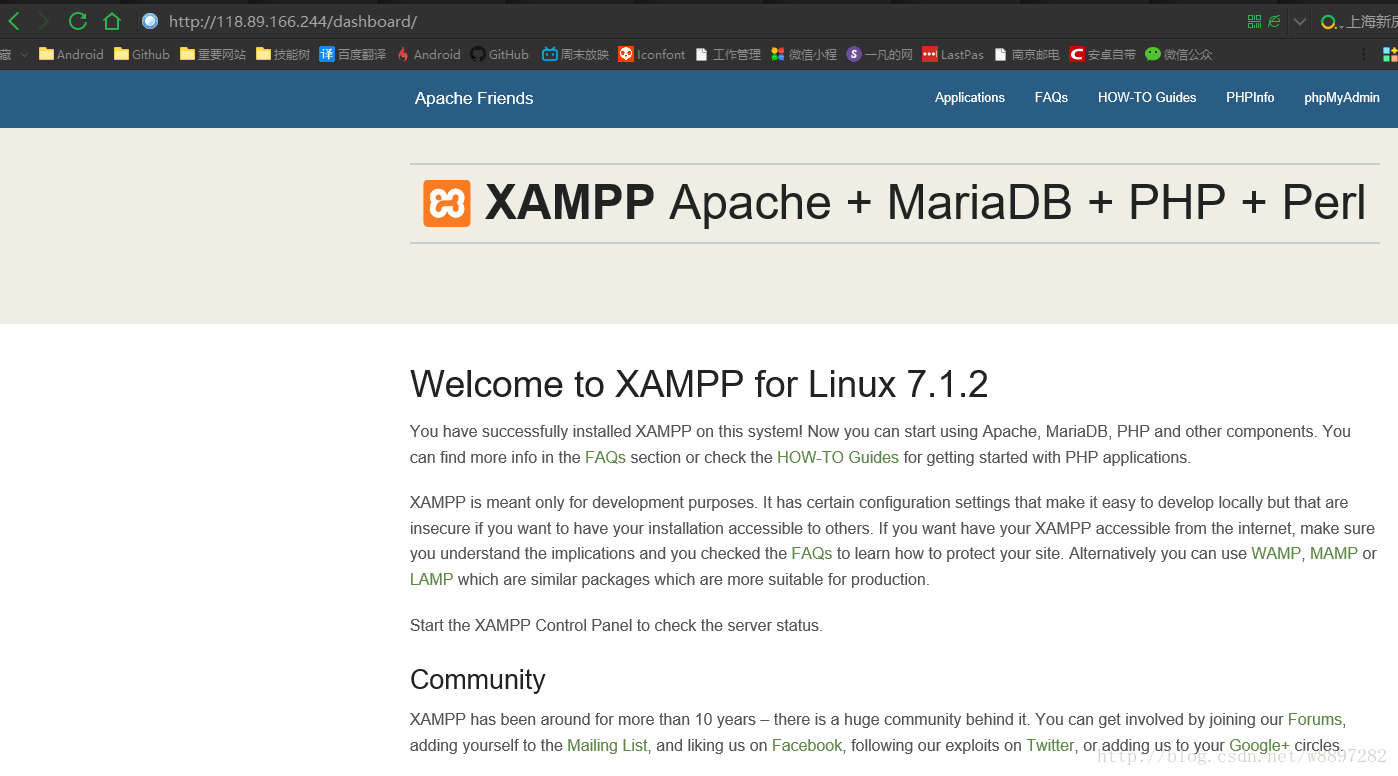The height and width of the screenshot is (776, 1398).
Task: Follow FAQs link in second paragraph
Action: 812,553
